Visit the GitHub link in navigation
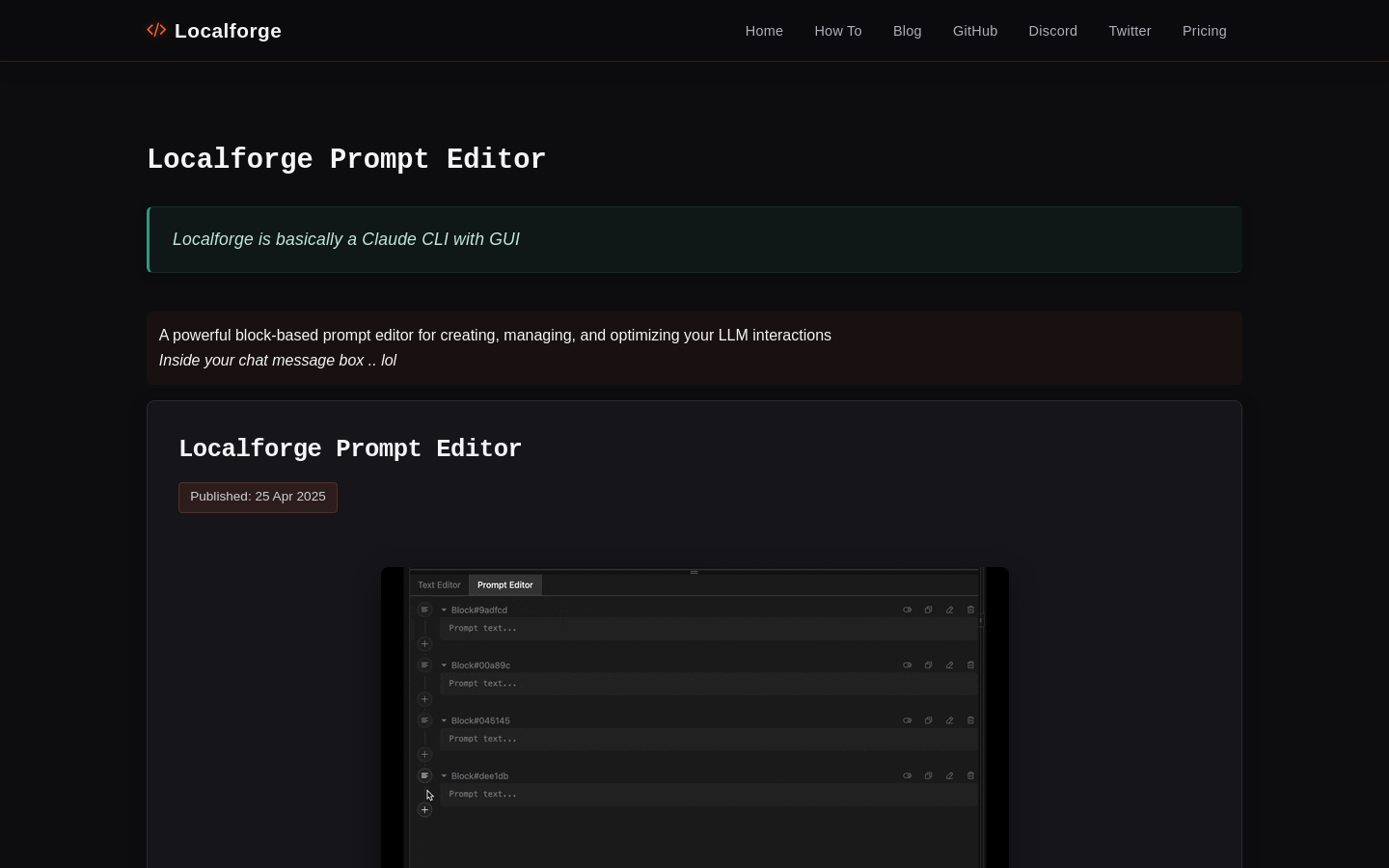This screenshot has width=1389, height=868. tap(975, 31)
